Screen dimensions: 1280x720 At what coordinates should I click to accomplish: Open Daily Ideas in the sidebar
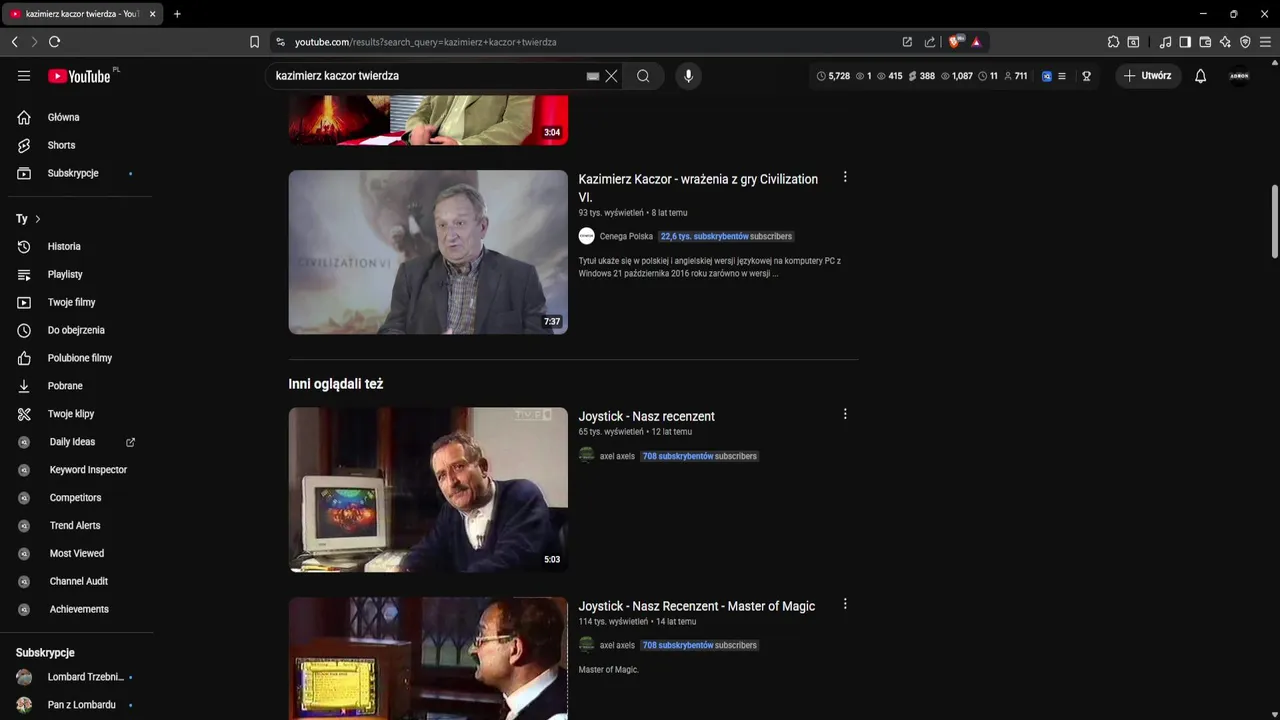pyautogui.click(x=72, y=442)
